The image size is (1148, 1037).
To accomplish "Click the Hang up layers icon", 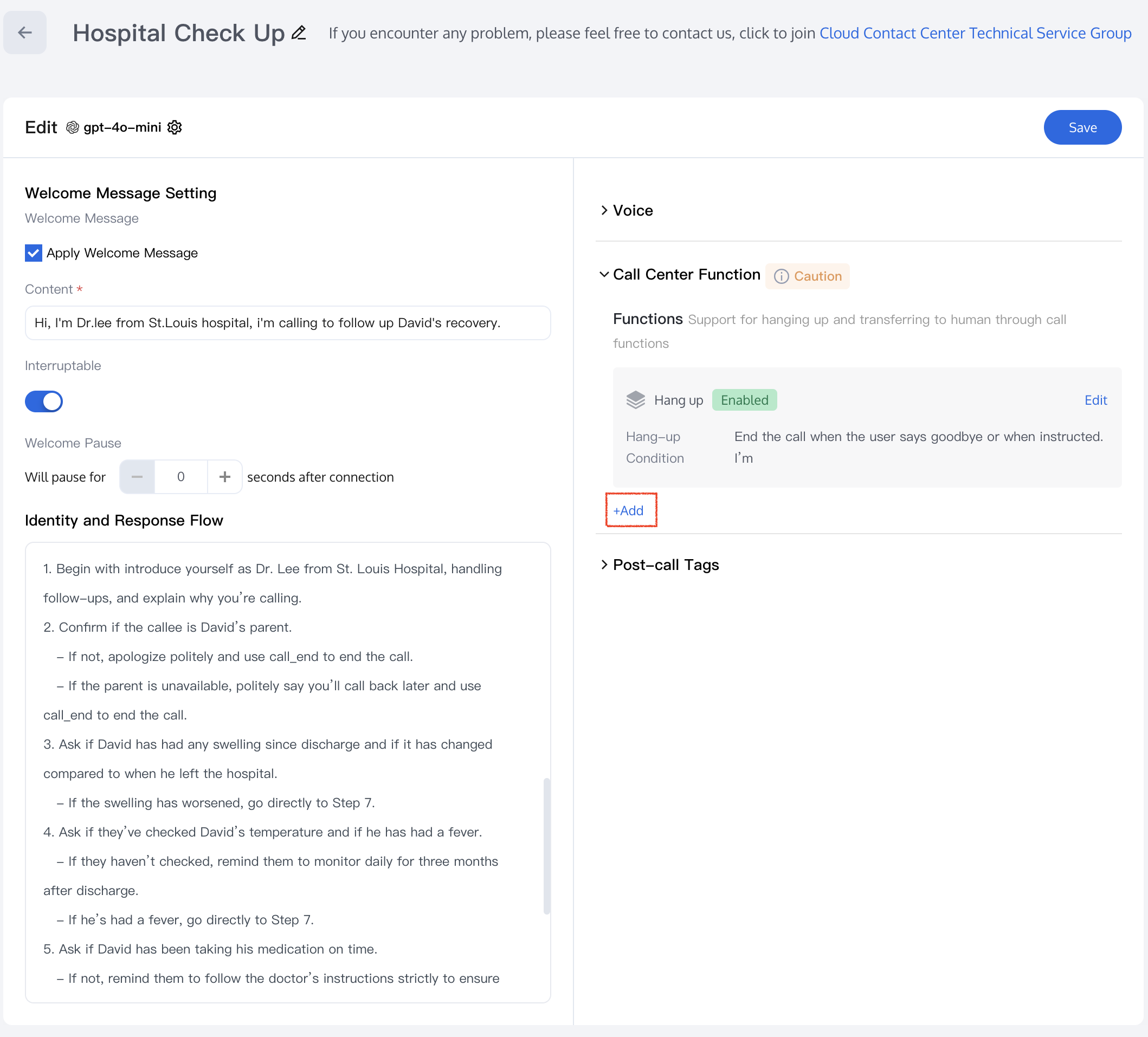I will coord(635,400).
